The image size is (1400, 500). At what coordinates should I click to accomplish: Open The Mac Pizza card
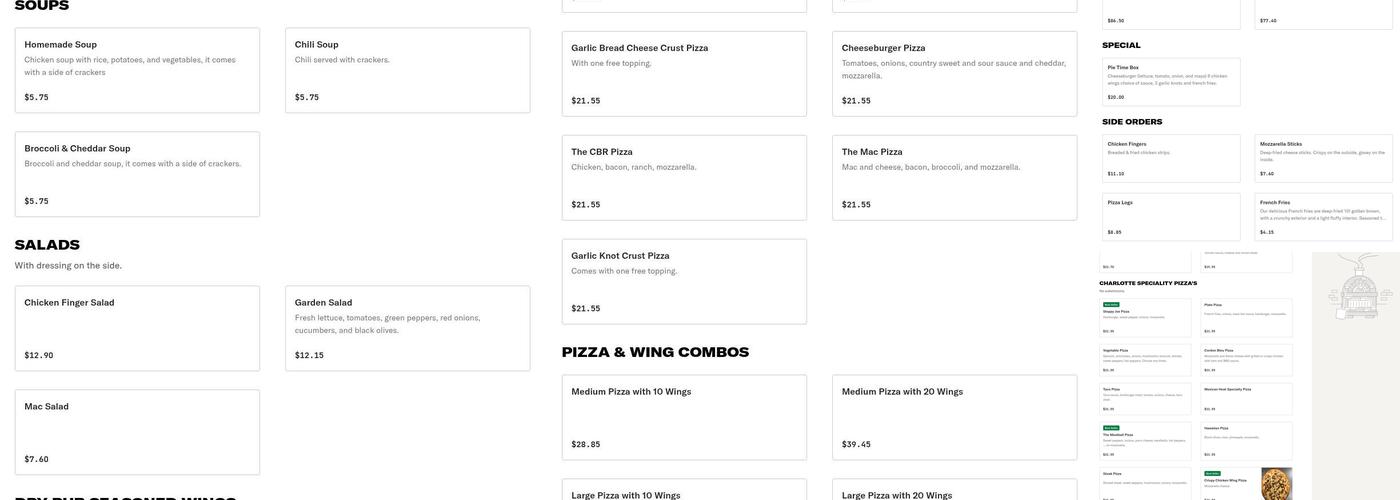click(954, 177)
